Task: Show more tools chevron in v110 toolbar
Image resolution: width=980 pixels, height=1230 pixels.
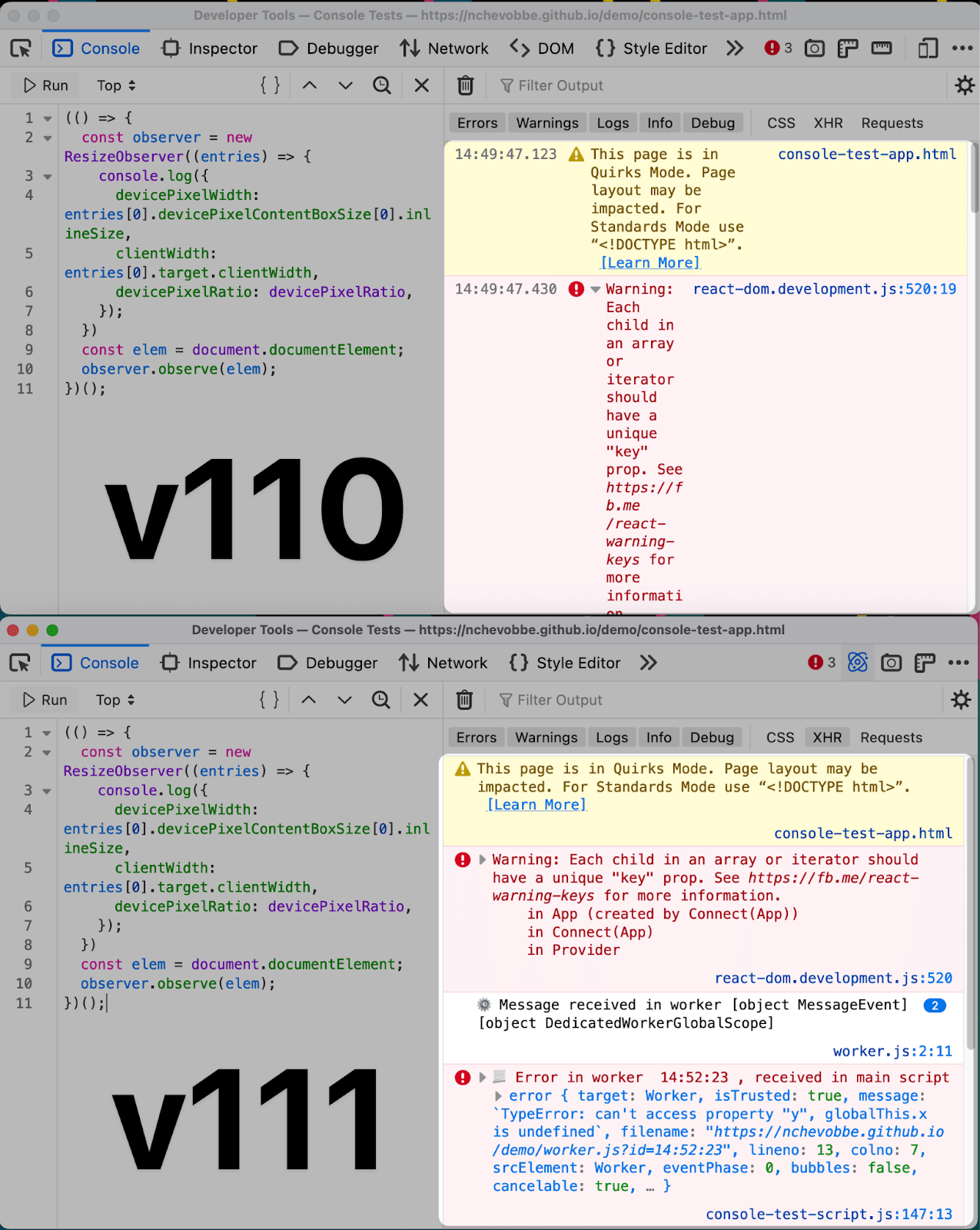Action: (735, 48)
